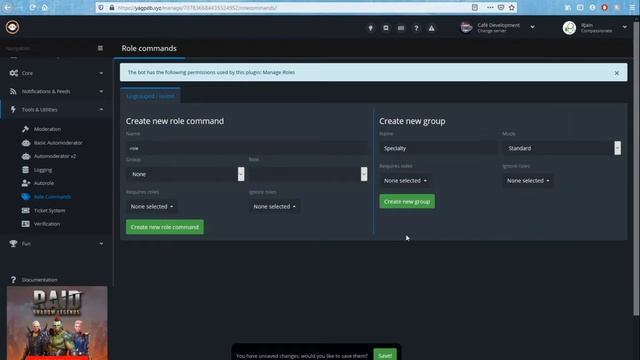This screenshot has height=360, width=640.
Task: Click the Core gears icon
Action: point(13,73)
